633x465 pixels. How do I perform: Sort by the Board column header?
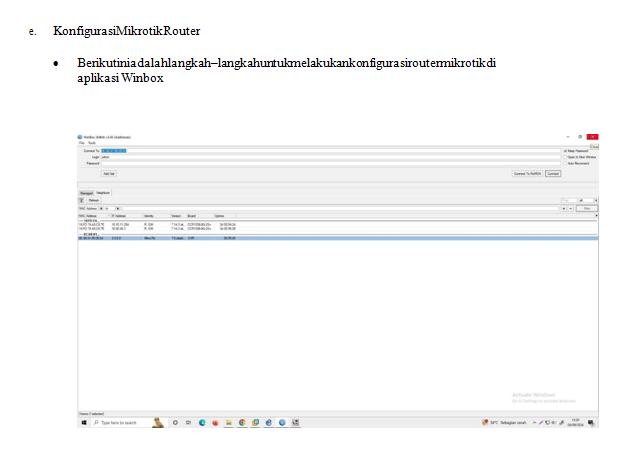200,216
